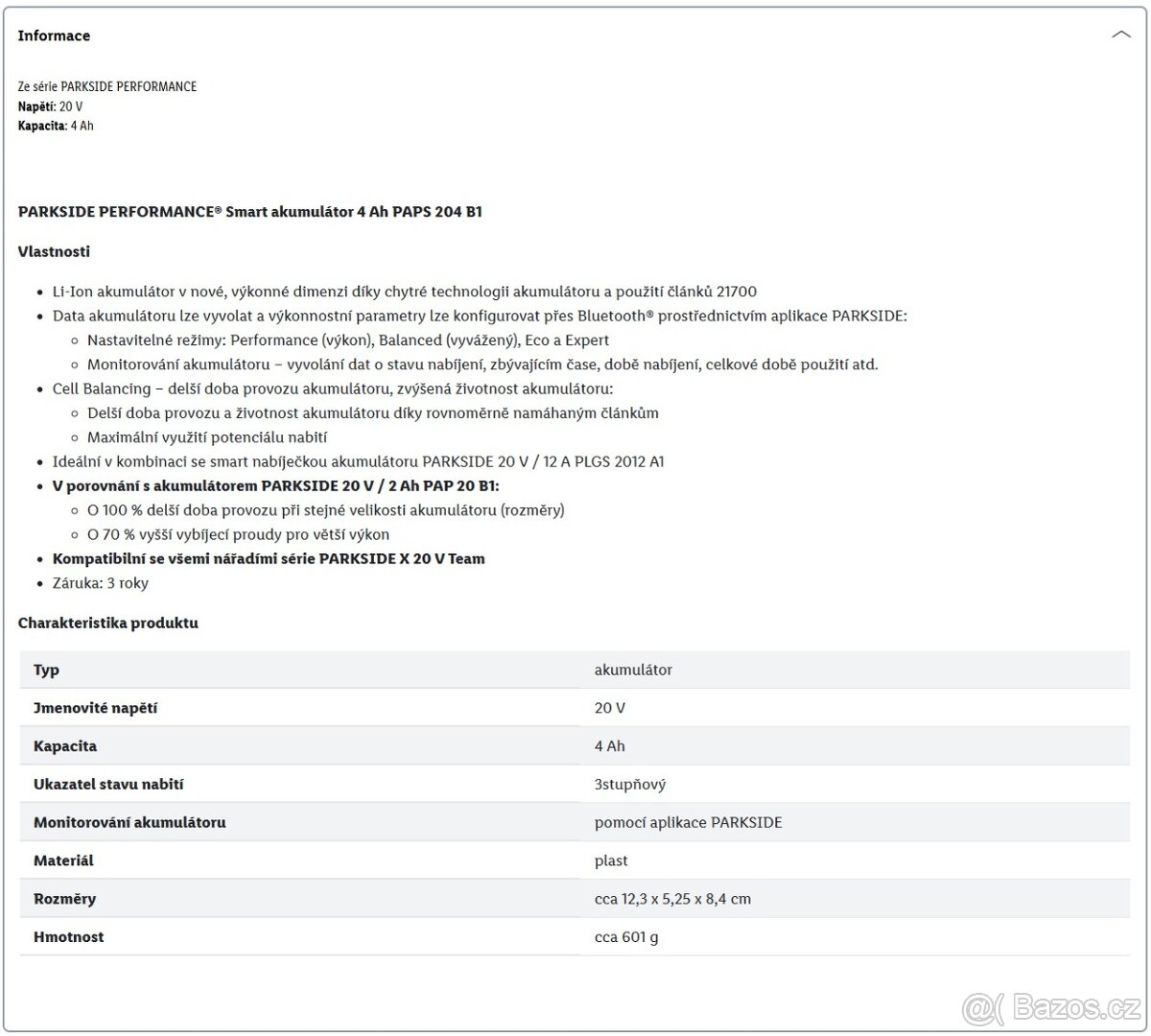Screen dimensions: 1151x1036
Task: Click the 'Kompatibilní se všemi nářadími' bold bullet
Action: pos(269,558)
